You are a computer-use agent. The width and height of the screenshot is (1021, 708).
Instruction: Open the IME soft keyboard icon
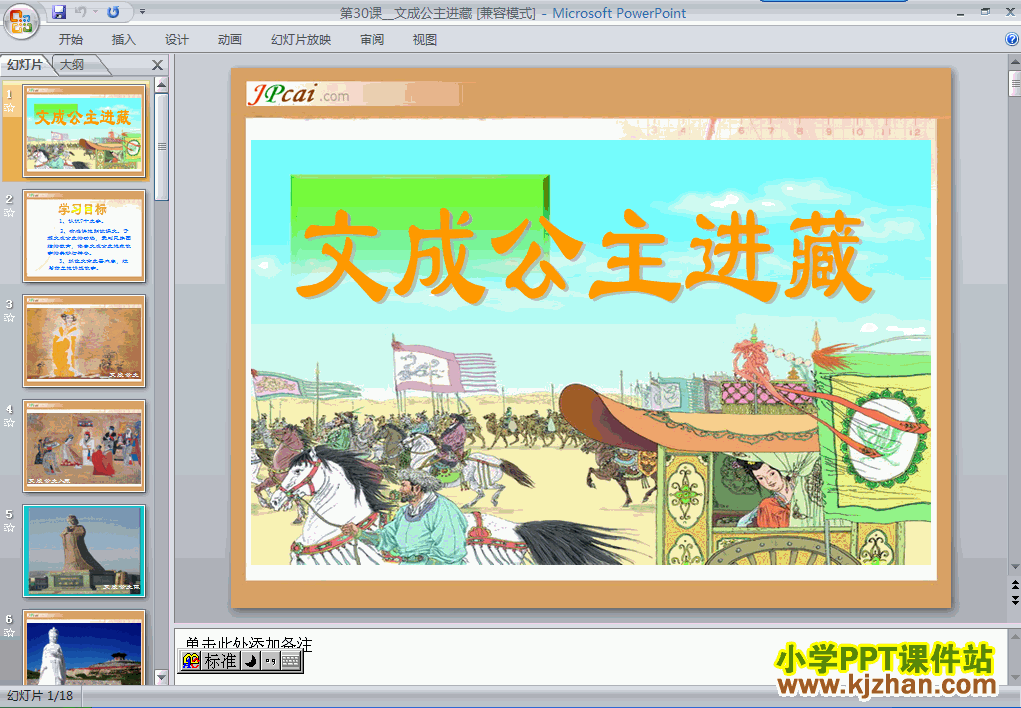point(291,662)
